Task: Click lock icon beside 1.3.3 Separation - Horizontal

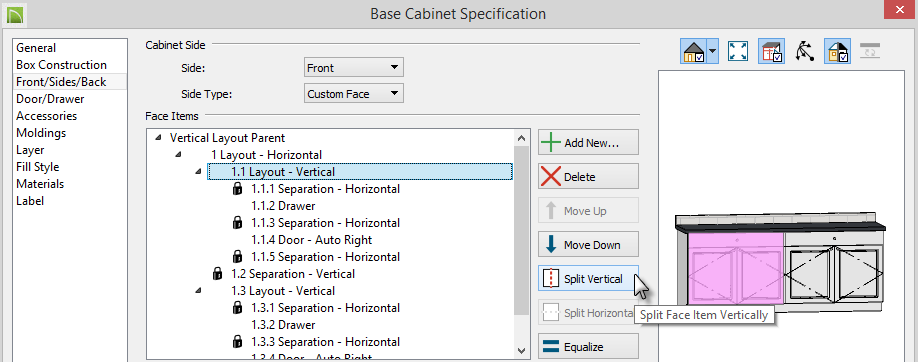Action: [x=237, y=341]
